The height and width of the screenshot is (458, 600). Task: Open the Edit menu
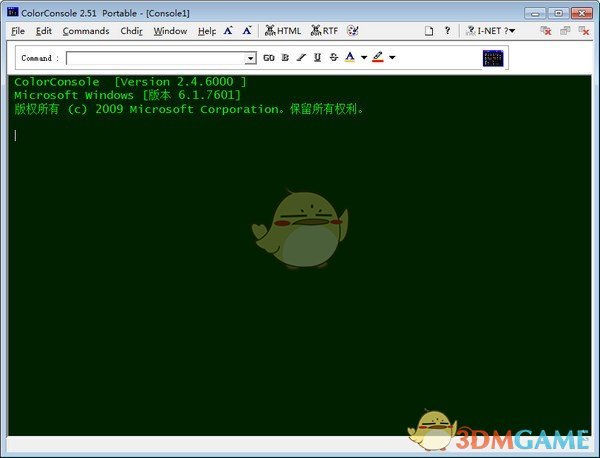coord(44,31)
